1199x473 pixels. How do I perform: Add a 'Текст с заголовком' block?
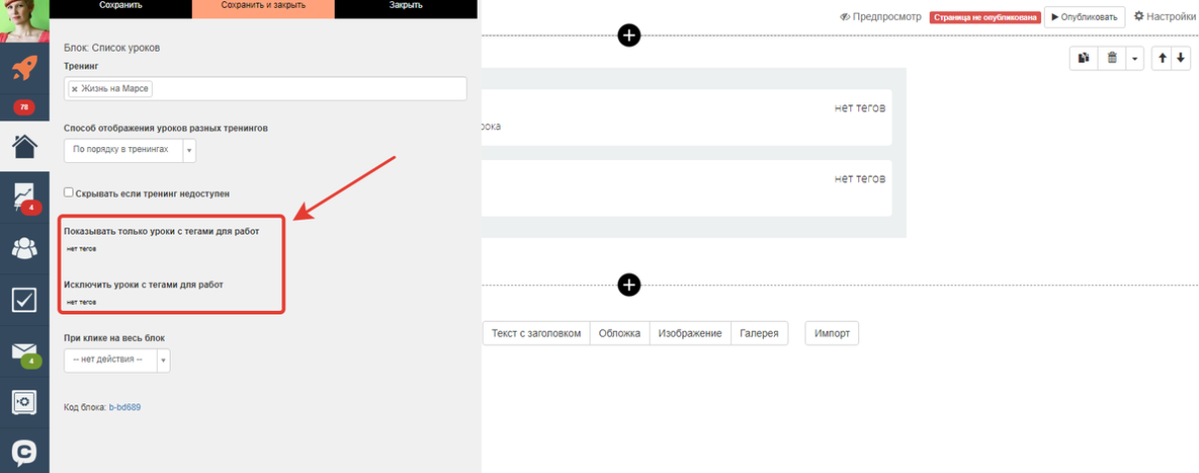tap(536, 333)
